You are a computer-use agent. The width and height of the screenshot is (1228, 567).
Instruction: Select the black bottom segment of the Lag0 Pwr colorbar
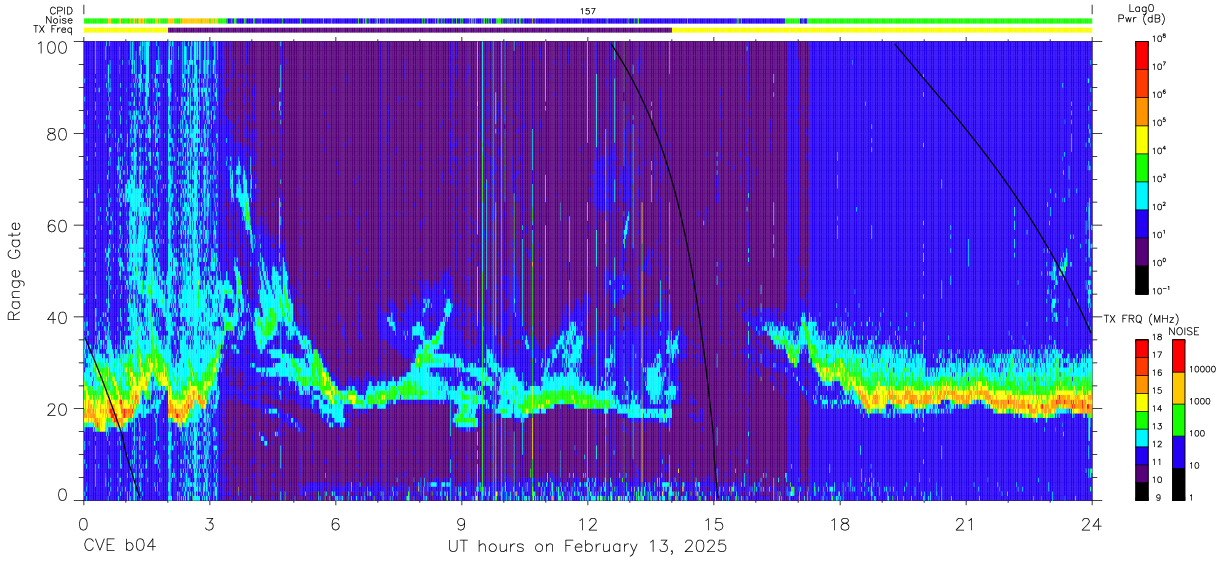pyautogui.click(x=1142, y=278)
